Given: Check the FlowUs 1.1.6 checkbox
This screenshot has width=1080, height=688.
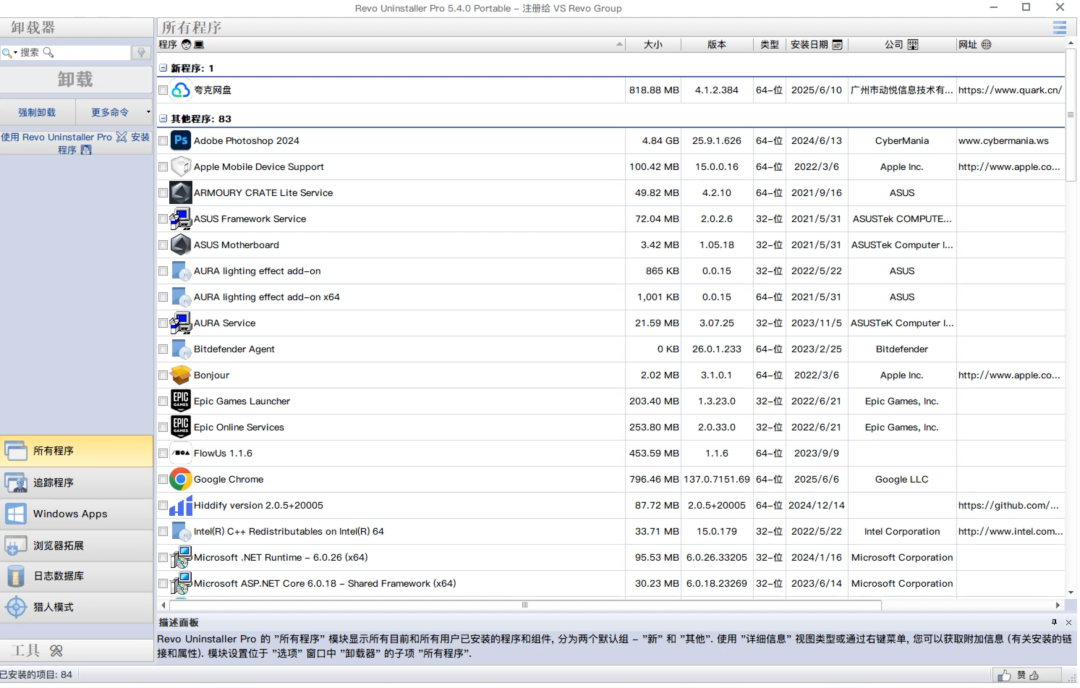Looking at the screenshot, I should [163, 453].
